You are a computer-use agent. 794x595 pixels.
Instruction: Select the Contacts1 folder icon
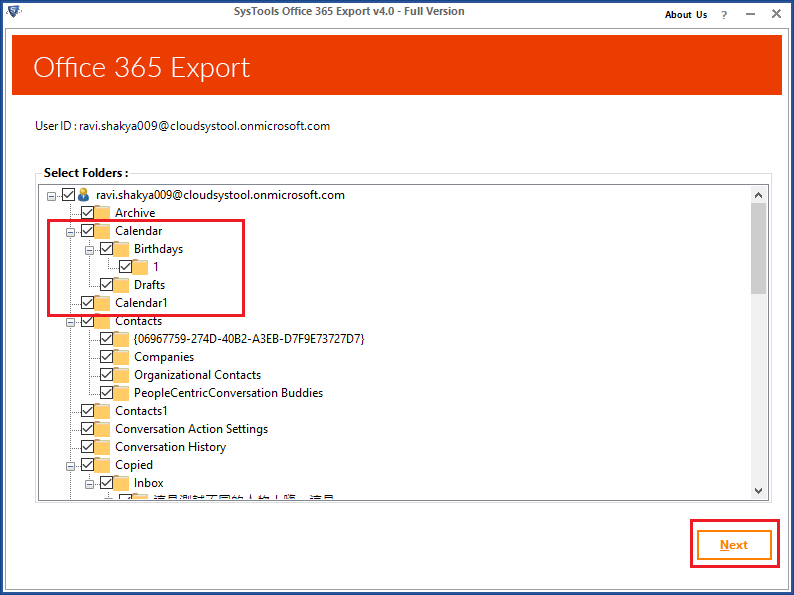102,411
